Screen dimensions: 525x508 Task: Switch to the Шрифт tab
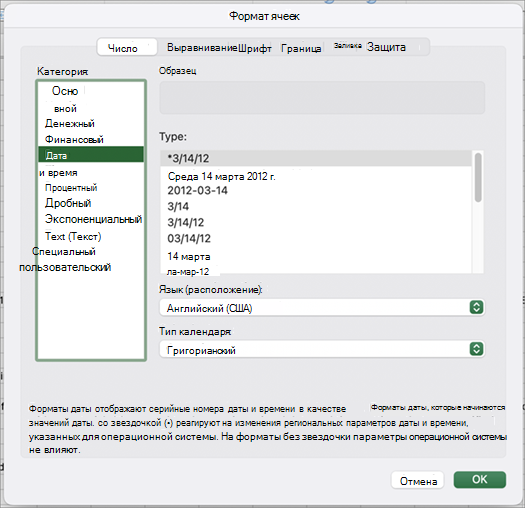pos(255,48)
